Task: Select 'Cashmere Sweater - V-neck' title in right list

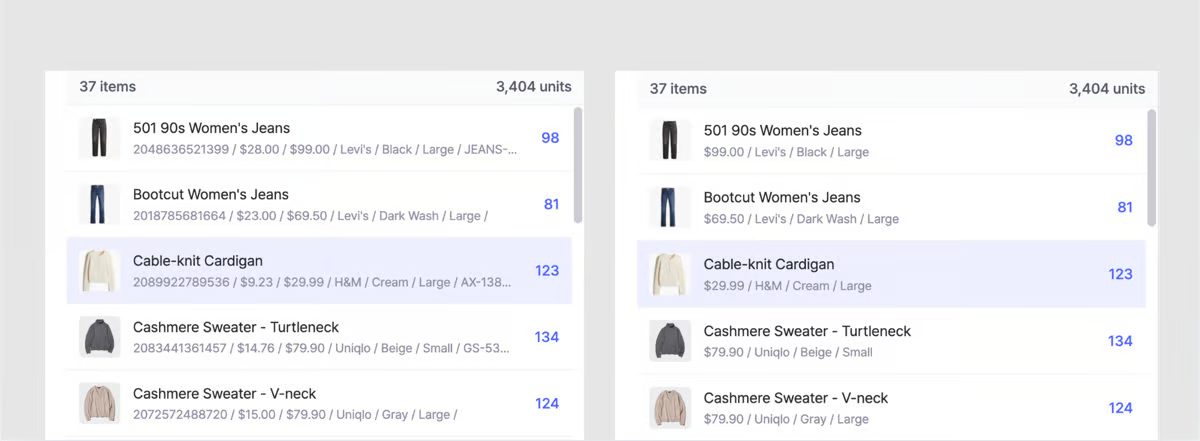Action: [x=796, y=398]
